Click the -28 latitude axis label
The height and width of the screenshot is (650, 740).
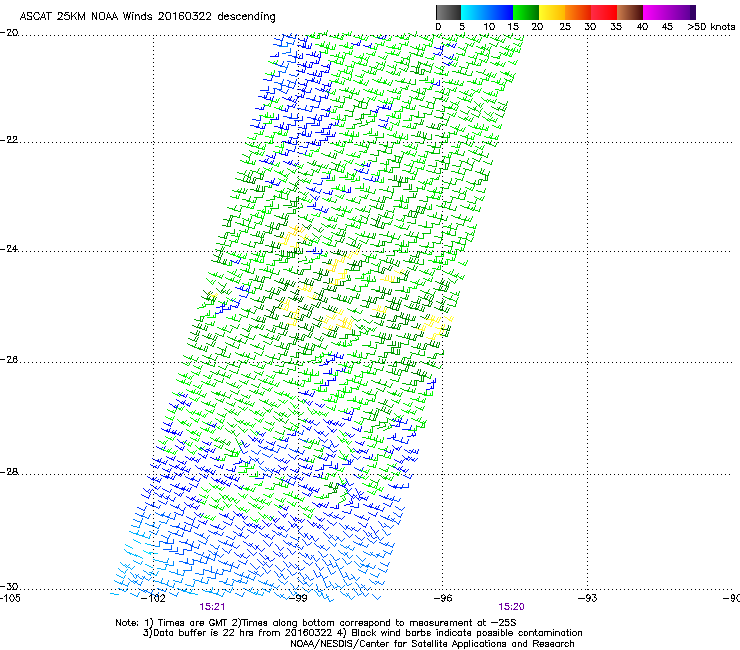(9, 472)
